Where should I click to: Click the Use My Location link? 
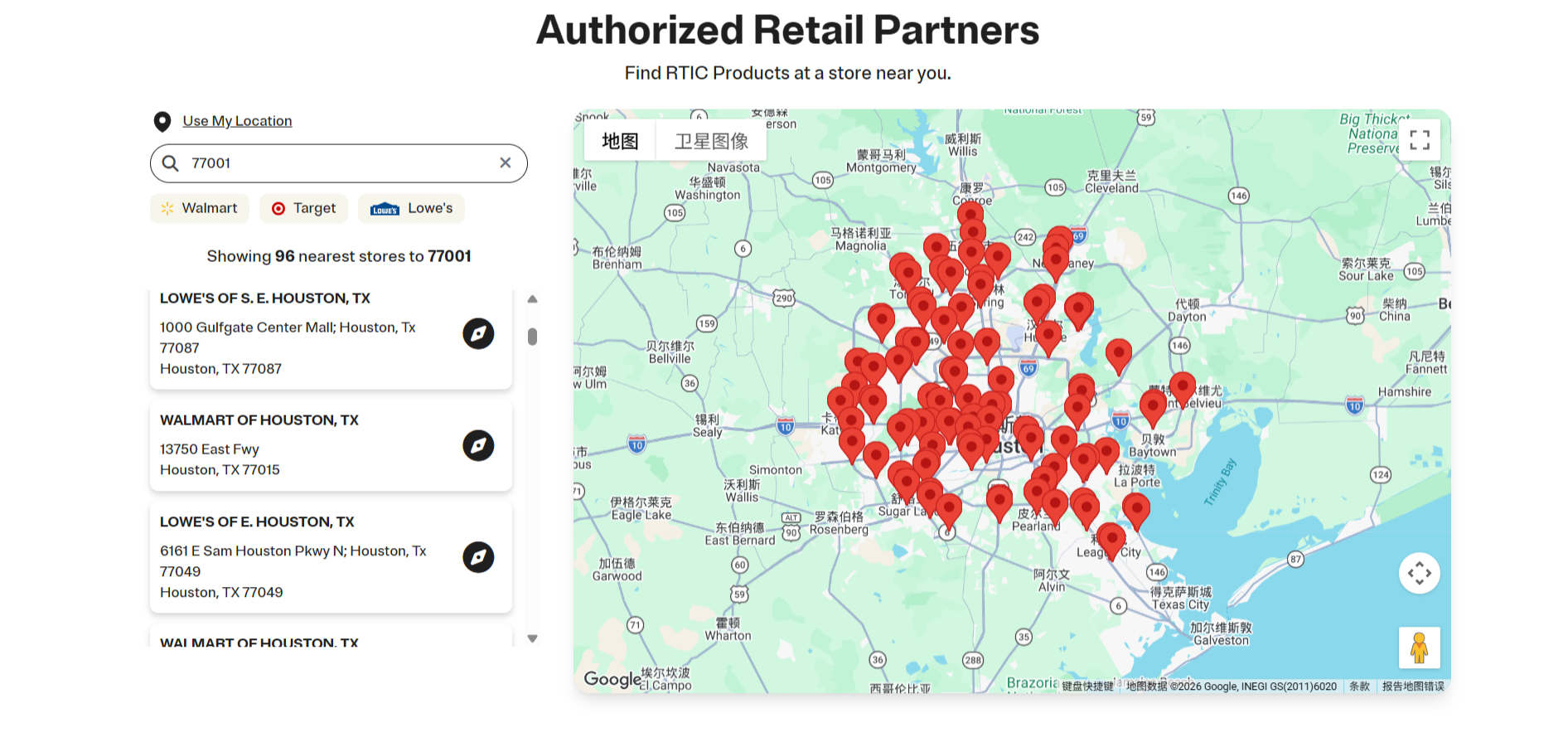pos(237,121)
